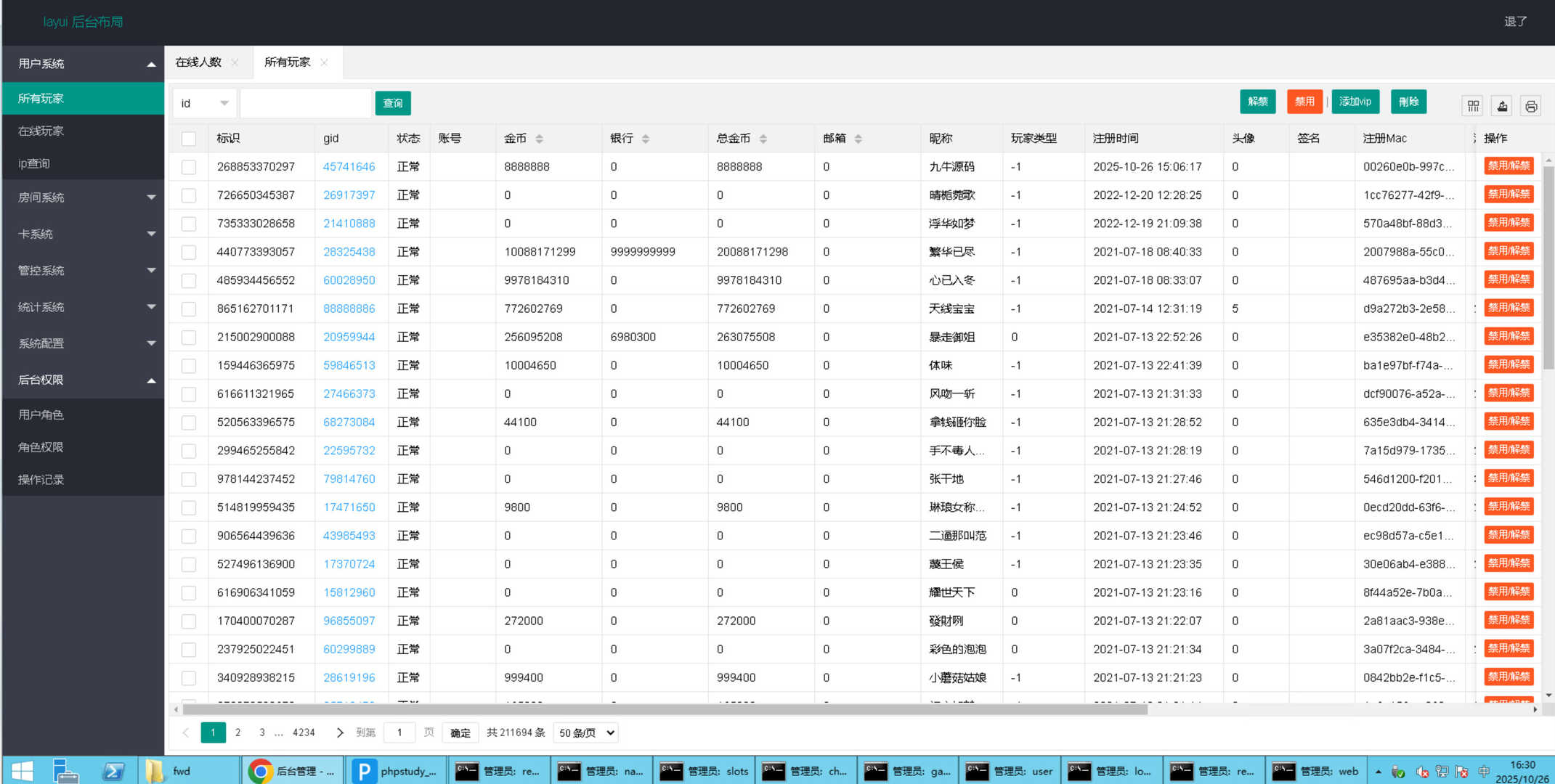Switch to the 在线人数 tab
Image resolution: width=1555 pixels, height=784 pixels.
click(198, 62)
